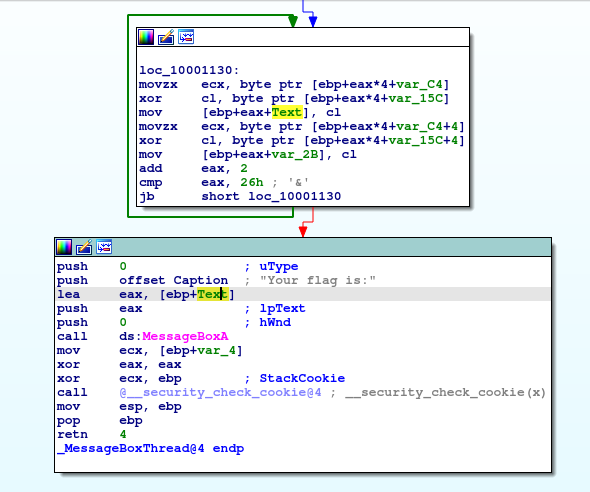Select the teal title bar of MessageBox block
Screen dimensions: 590x492
point(303,247)
